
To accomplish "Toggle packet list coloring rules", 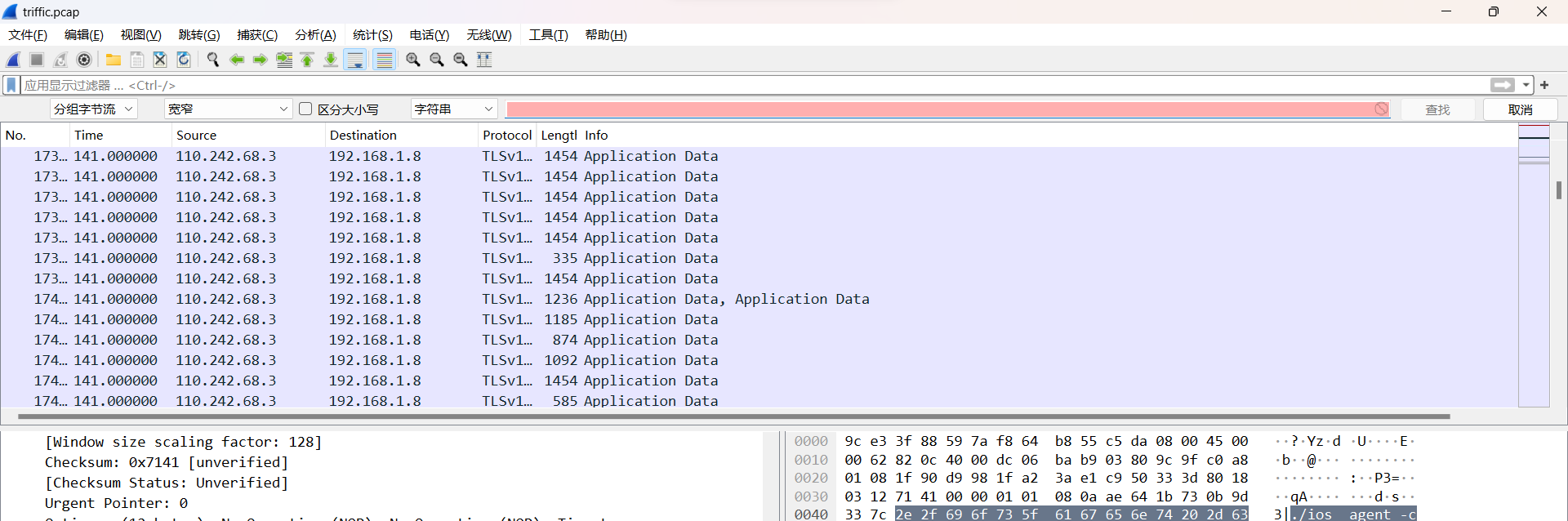I will (x=385, y=60).
